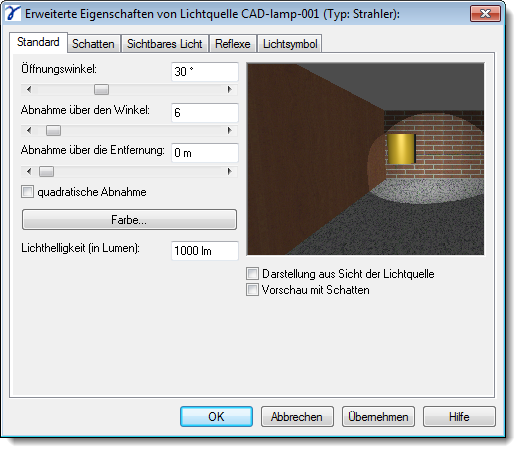Switch to the Standard tab

(38, 42)
